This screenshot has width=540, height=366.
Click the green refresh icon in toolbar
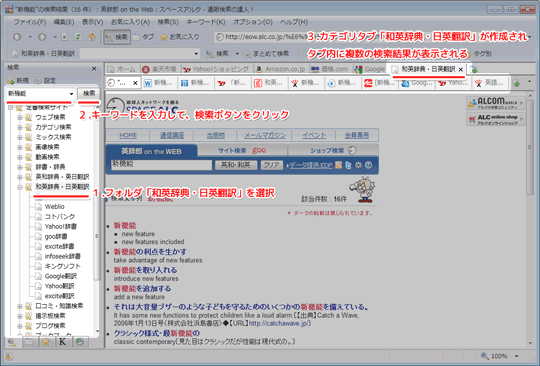[78, 37]
